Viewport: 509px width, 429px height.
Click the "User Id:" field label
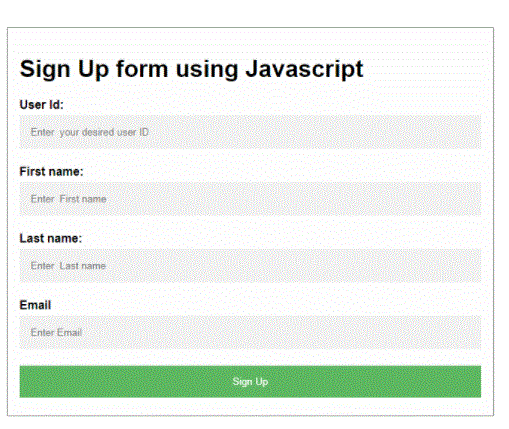pyautogui.click(x=41, y=105)
